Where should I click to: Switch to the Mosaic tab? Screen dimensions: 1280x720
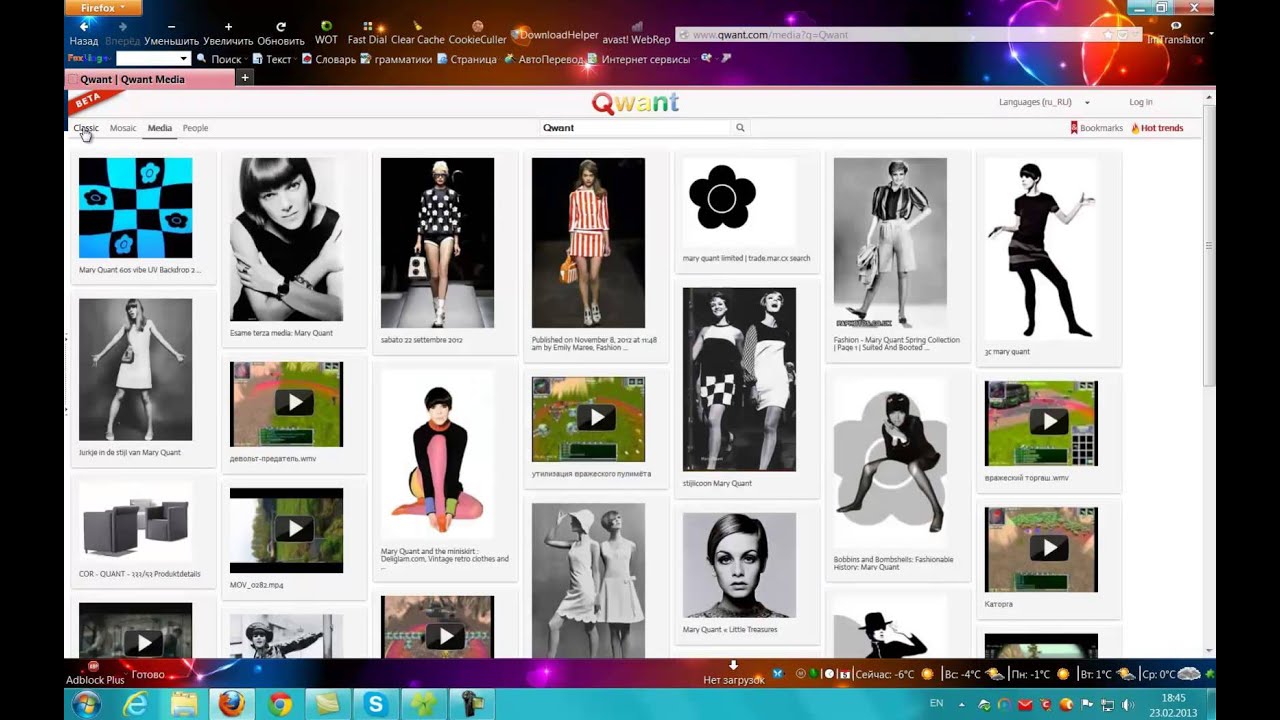click(123, 128)
